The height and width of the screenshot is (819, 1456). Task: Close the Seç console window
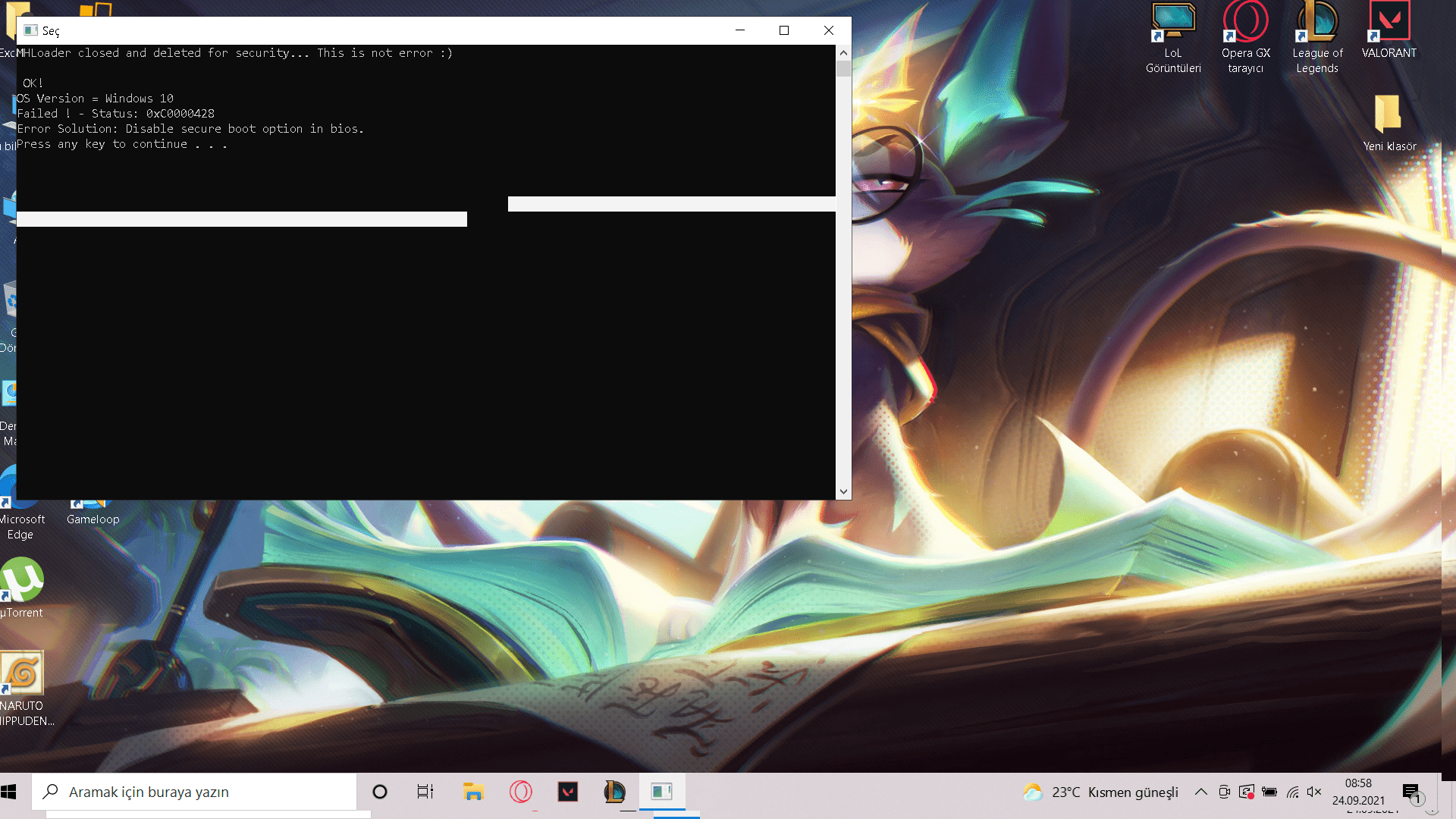[829, 30]
